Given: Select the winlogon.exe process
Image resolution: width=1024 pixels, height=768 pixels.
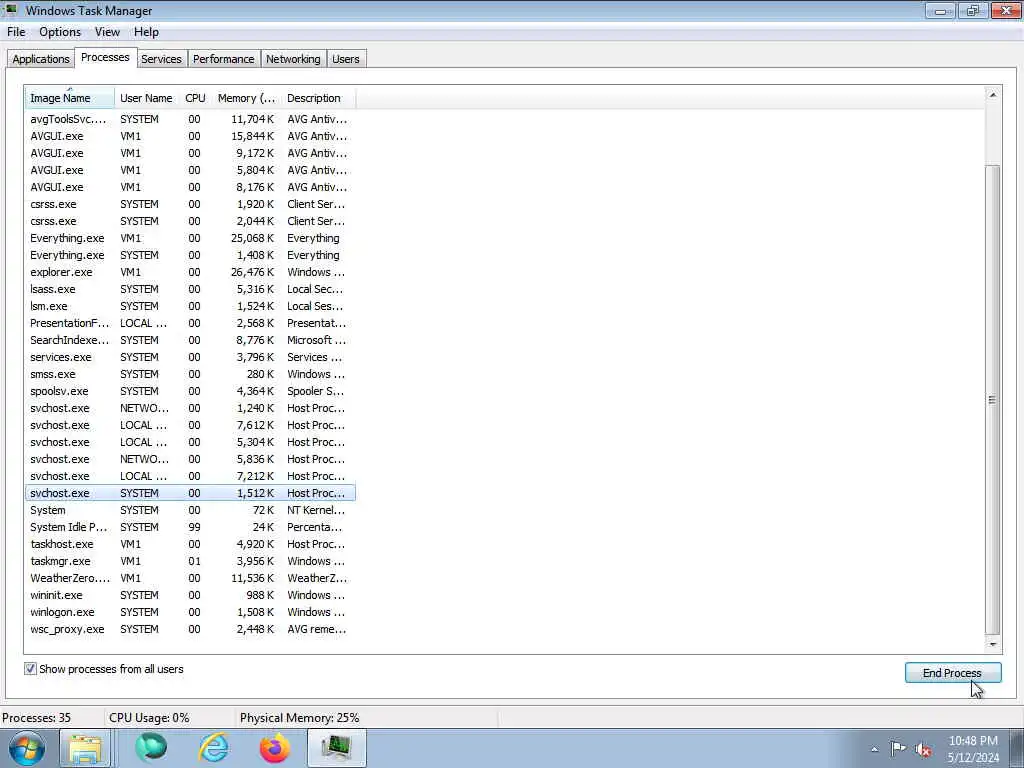Looking at the screenshot, I should pos(190,612).
